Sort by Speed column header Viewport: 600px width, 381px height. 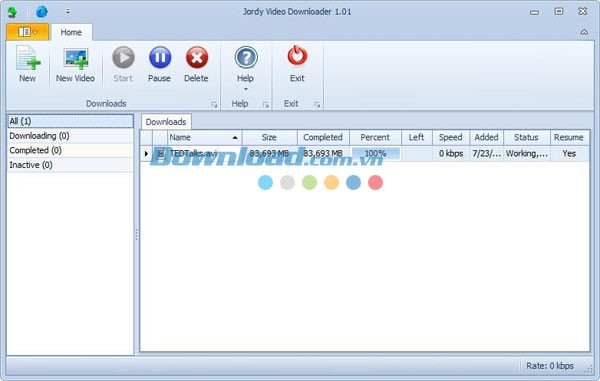tap(451, 137)
